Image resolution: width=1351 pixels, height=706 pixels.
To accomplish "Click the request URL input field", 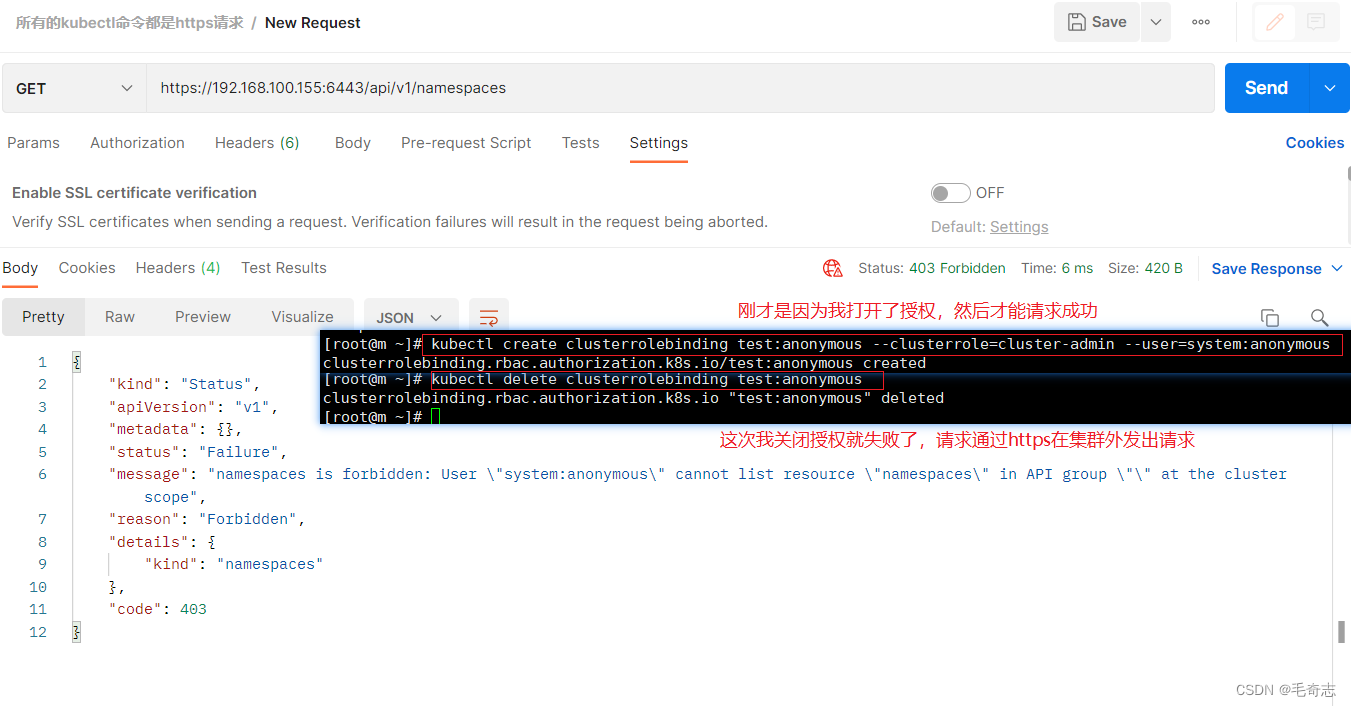I will tap(680, 88).
